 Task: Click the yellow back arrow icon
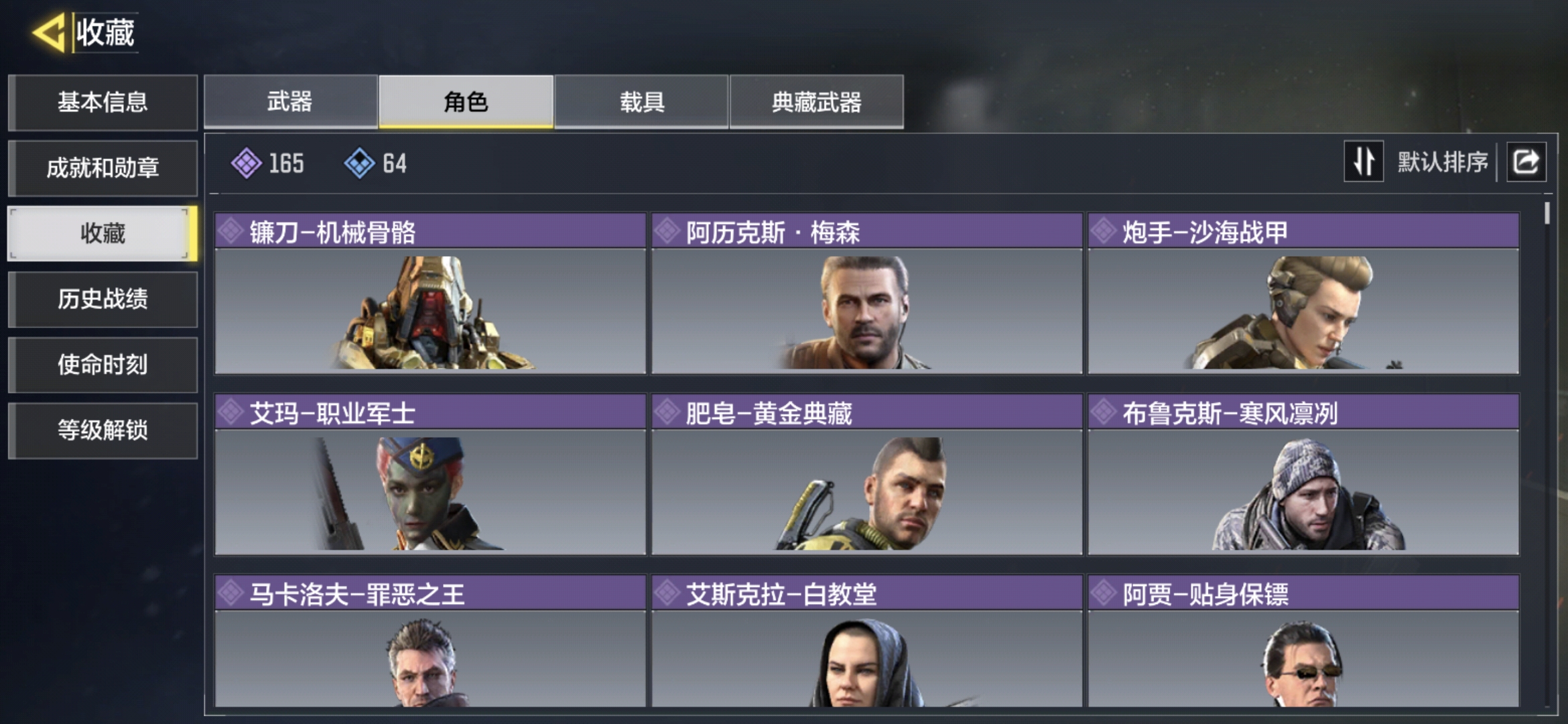coord(49,32)
